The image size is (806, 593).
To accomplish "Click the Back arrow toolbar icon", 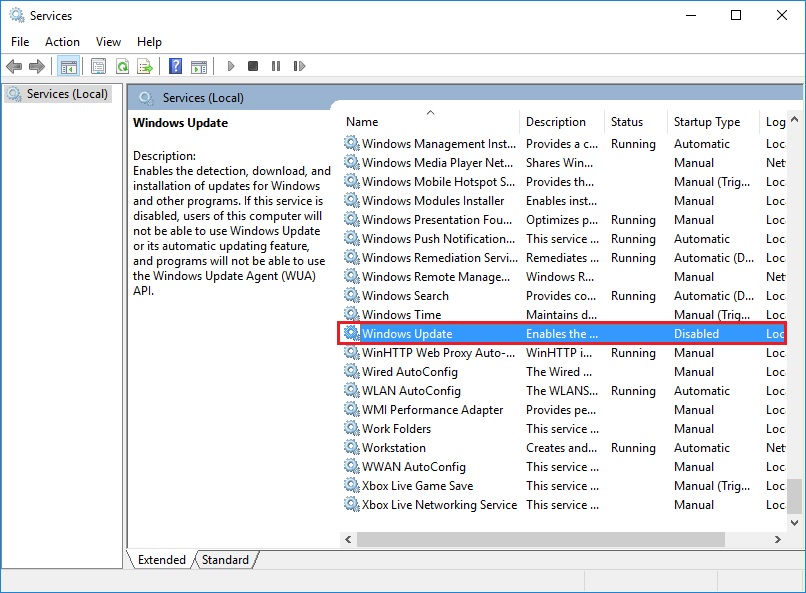I will point(14,66).
